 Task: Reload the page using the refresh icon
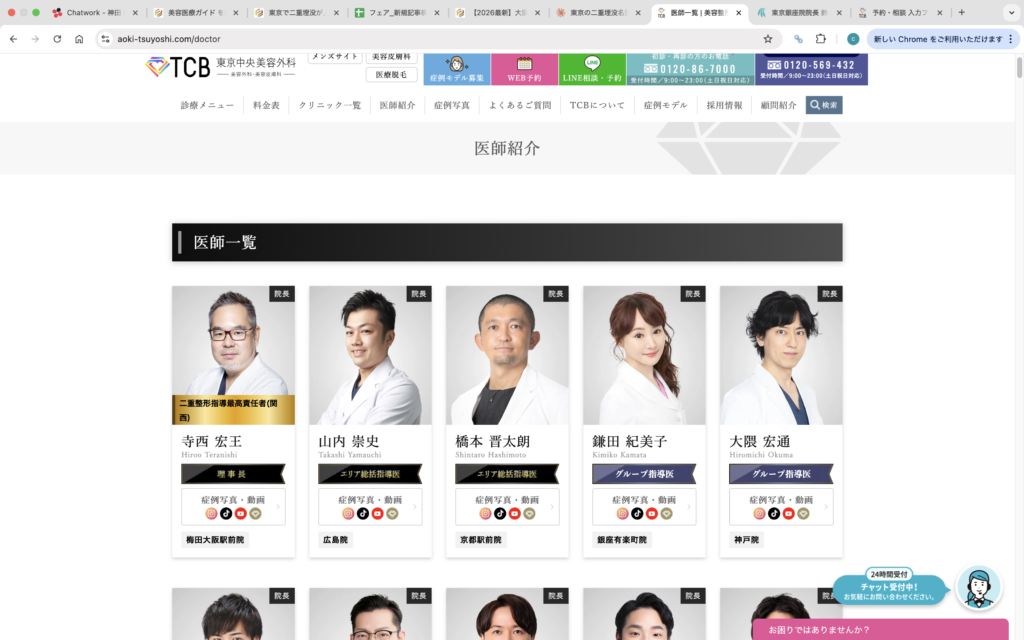[57, 39]
